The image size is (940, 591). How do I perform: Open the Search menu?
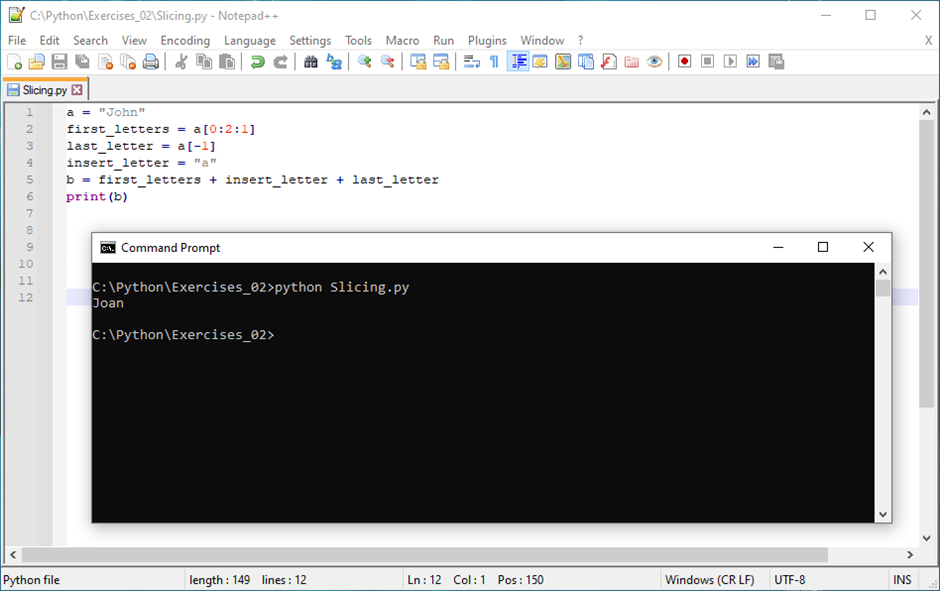pyautogui.click(x=91, y=40)
